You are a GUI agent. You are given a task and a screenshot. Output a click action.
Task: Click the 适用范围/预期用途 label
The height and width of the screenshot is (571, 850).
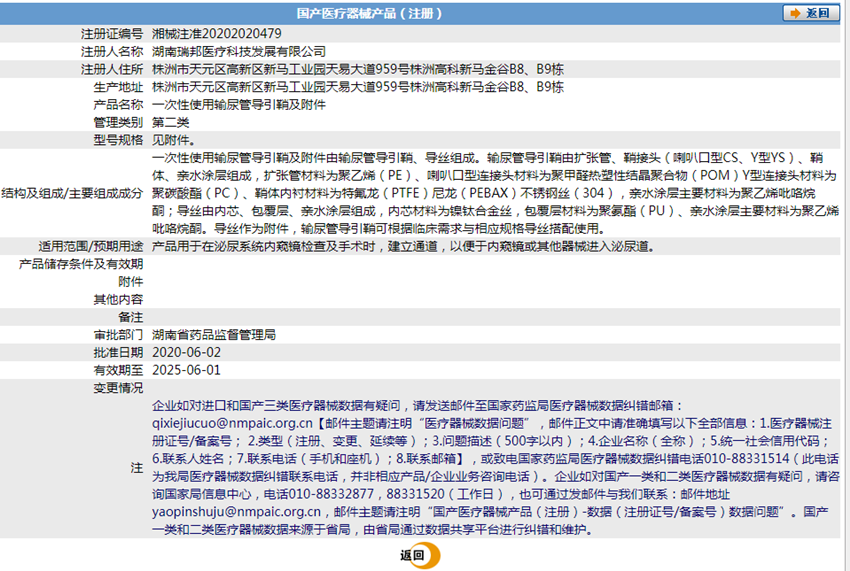[x=91, y=246]
